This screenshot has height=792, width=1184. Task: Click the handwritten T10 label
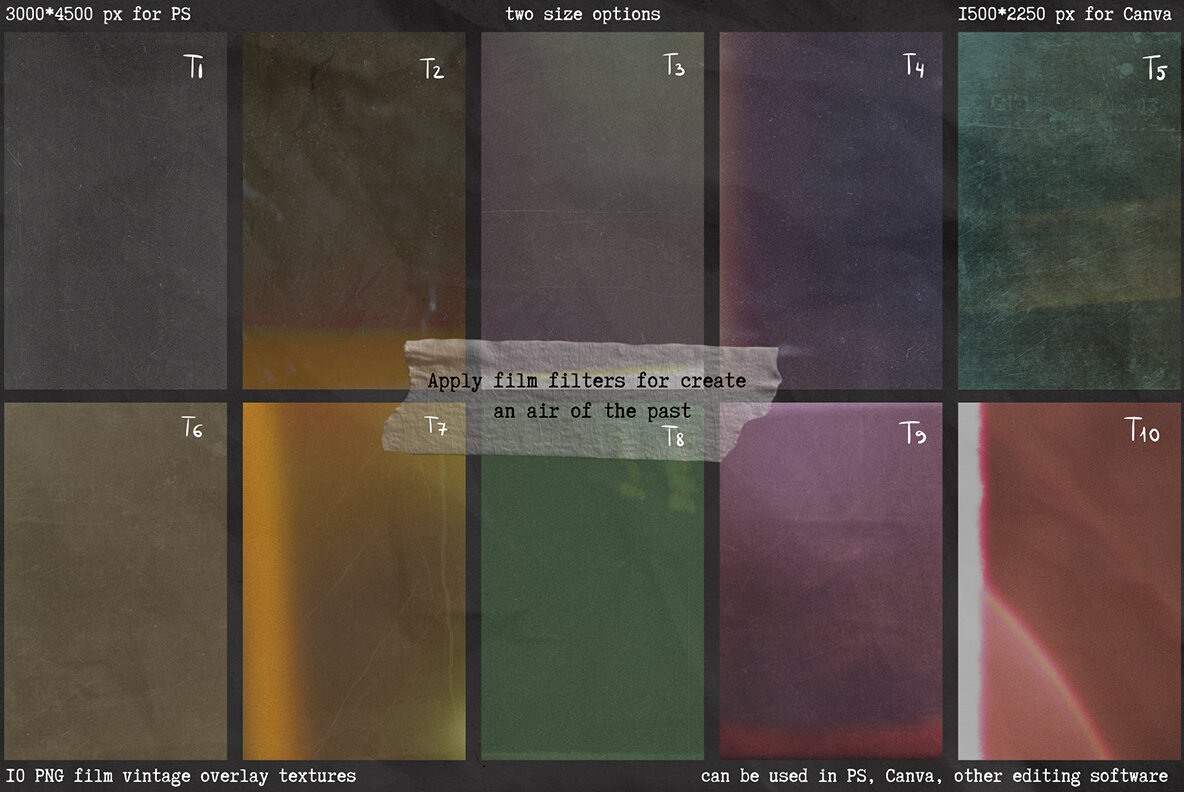point(1142,431)
